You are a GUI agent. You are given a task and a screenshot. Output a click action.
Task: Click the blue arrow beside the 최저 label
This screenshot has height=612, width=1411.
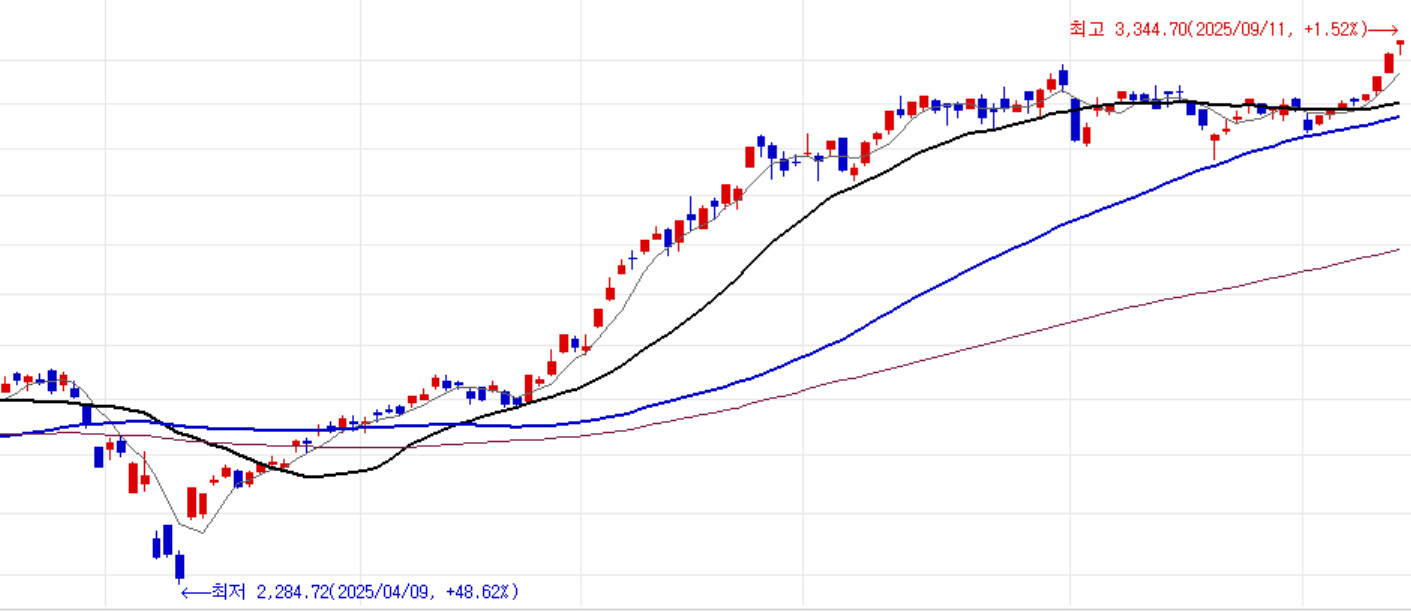click(195, 592)
